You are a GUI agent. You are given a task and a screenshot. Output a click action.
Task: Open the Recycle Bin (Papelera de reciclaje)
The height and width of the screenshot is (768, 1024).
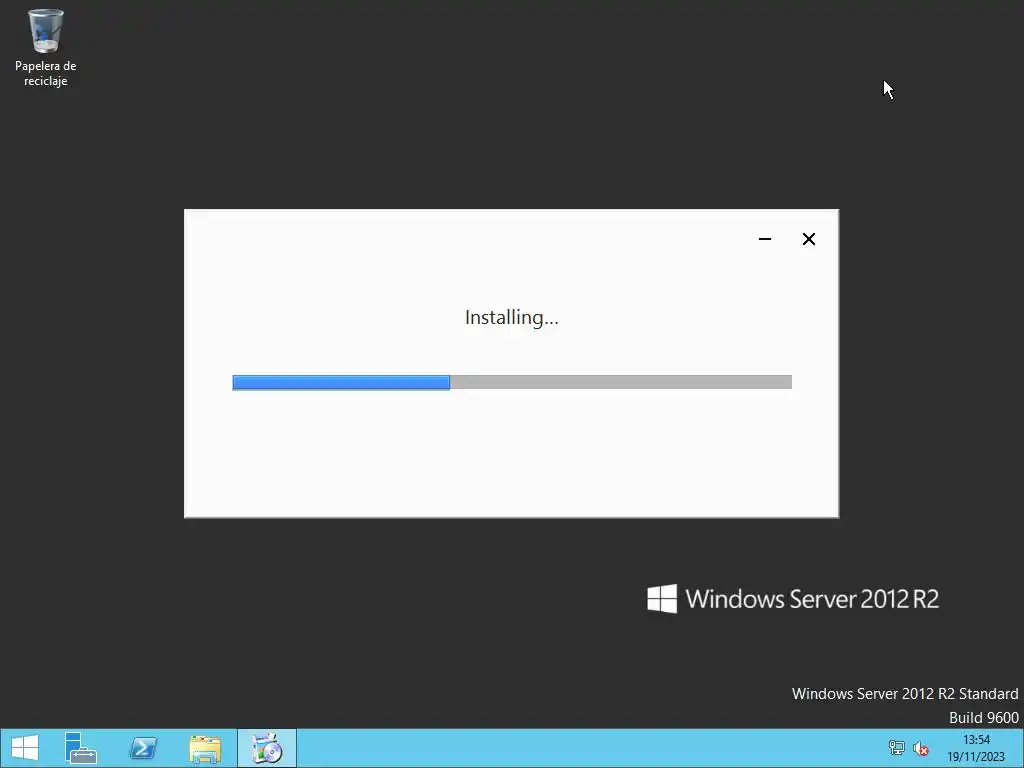pos(46,47)
